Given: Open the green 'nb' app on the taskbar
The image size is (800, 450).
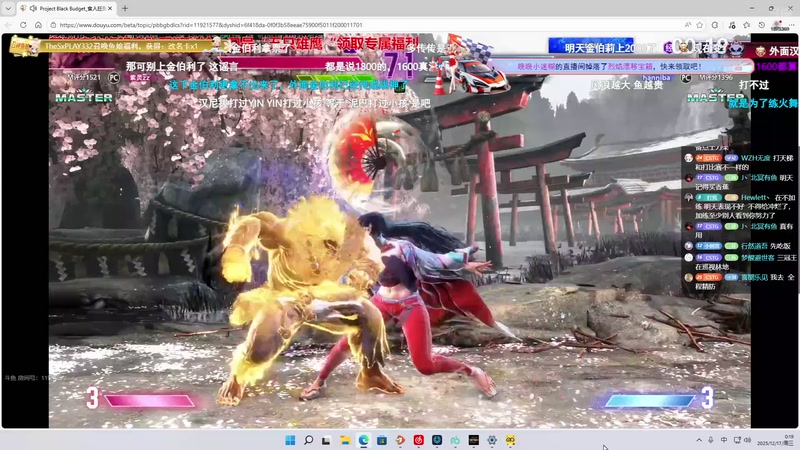Looking at the screenshot, I should click(x=455, y=440).
